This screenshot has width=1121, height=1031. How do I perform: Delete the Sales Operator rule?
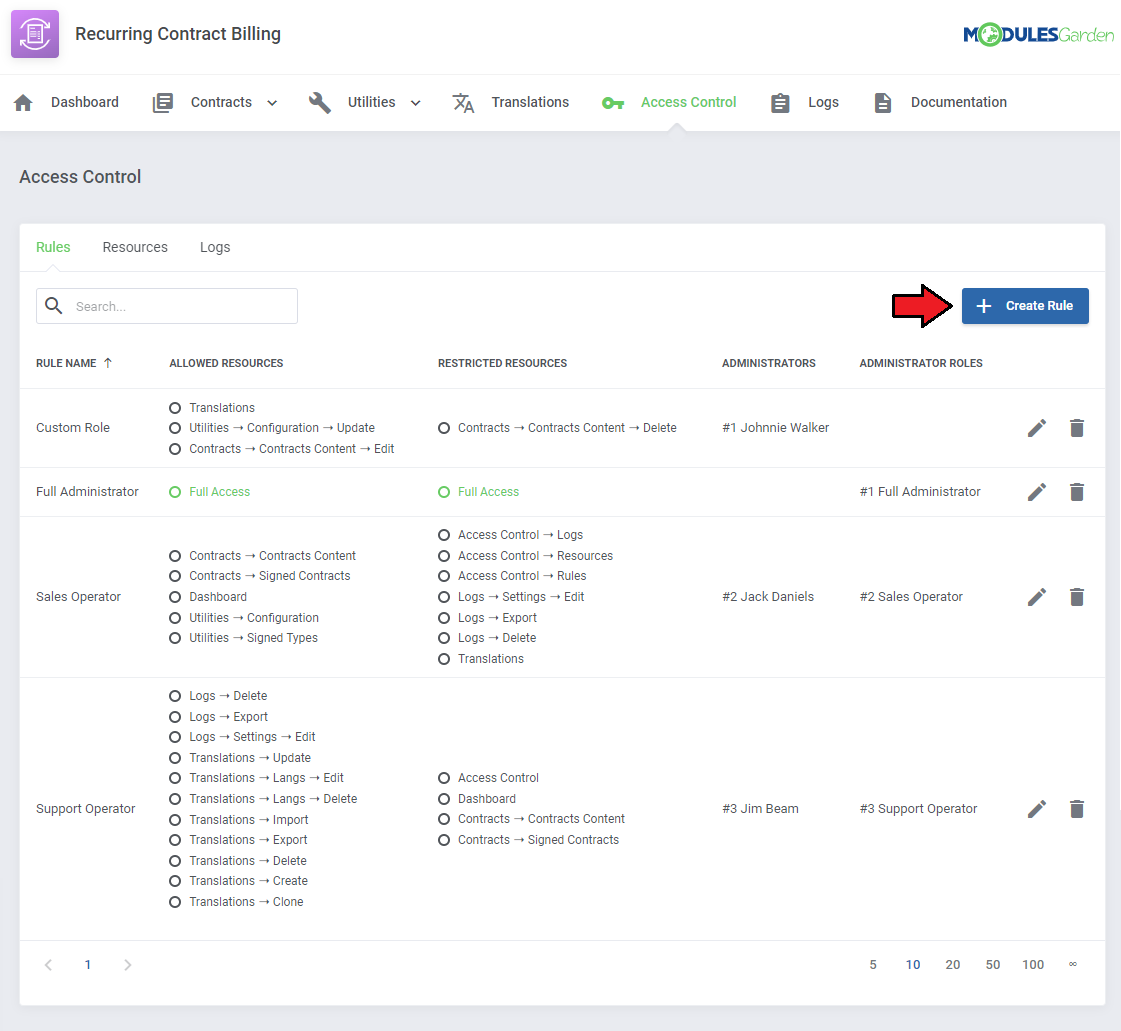click(x=1077, y=597)
